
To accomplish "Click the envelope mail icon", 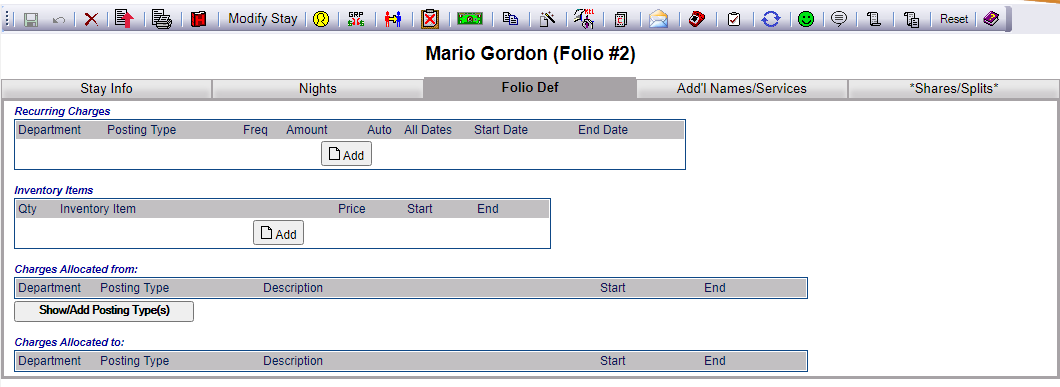I will click(658, 20).
